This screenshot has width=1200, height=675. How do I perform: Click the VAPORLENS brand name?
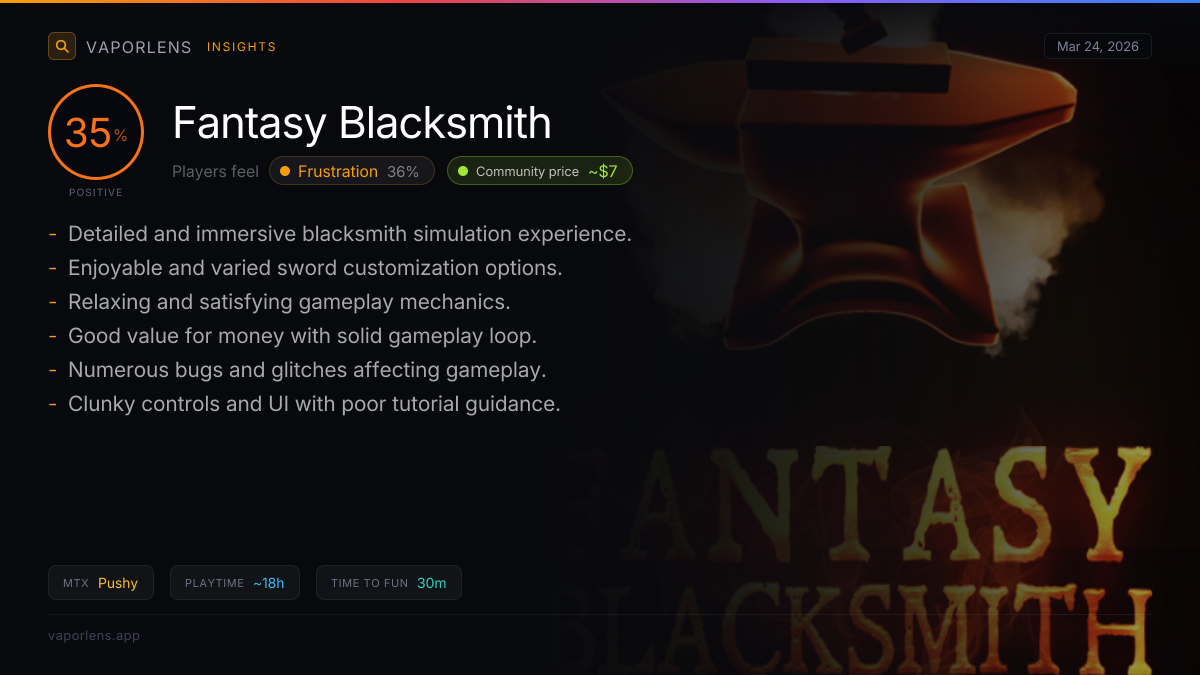click(x=139, y=47)
